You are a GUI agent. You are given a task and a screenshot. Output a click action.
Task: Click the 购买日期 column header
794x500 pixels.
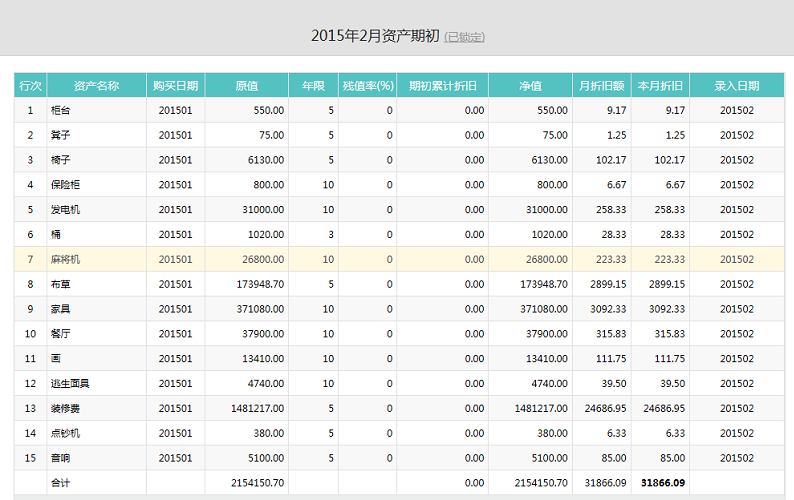tap(175, 86)
